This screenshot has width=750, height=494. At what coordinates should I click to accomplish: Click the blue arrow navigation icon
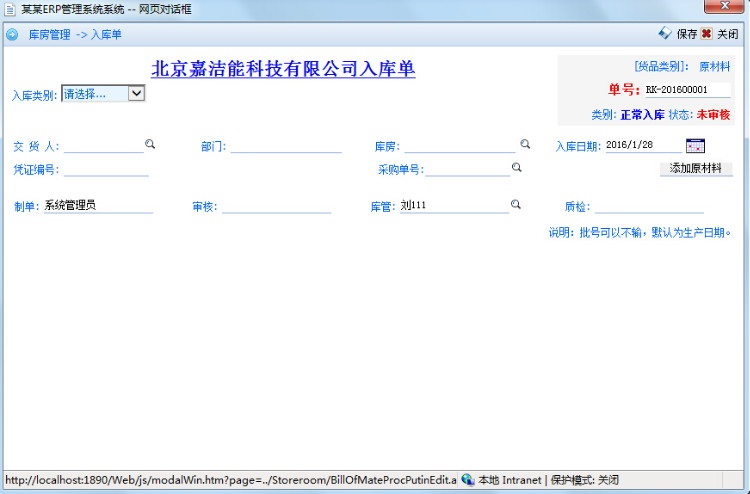12,34
